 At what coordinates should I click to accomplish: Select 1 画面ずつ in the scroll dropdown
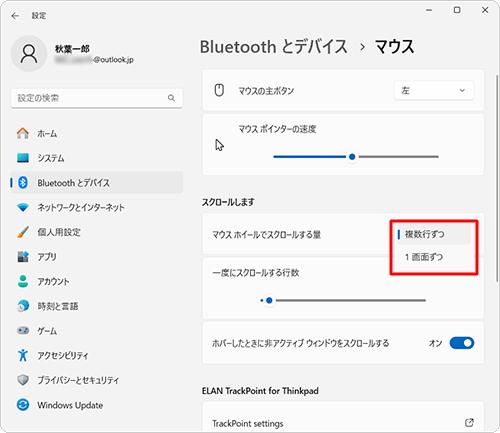[x=434, y=257]
